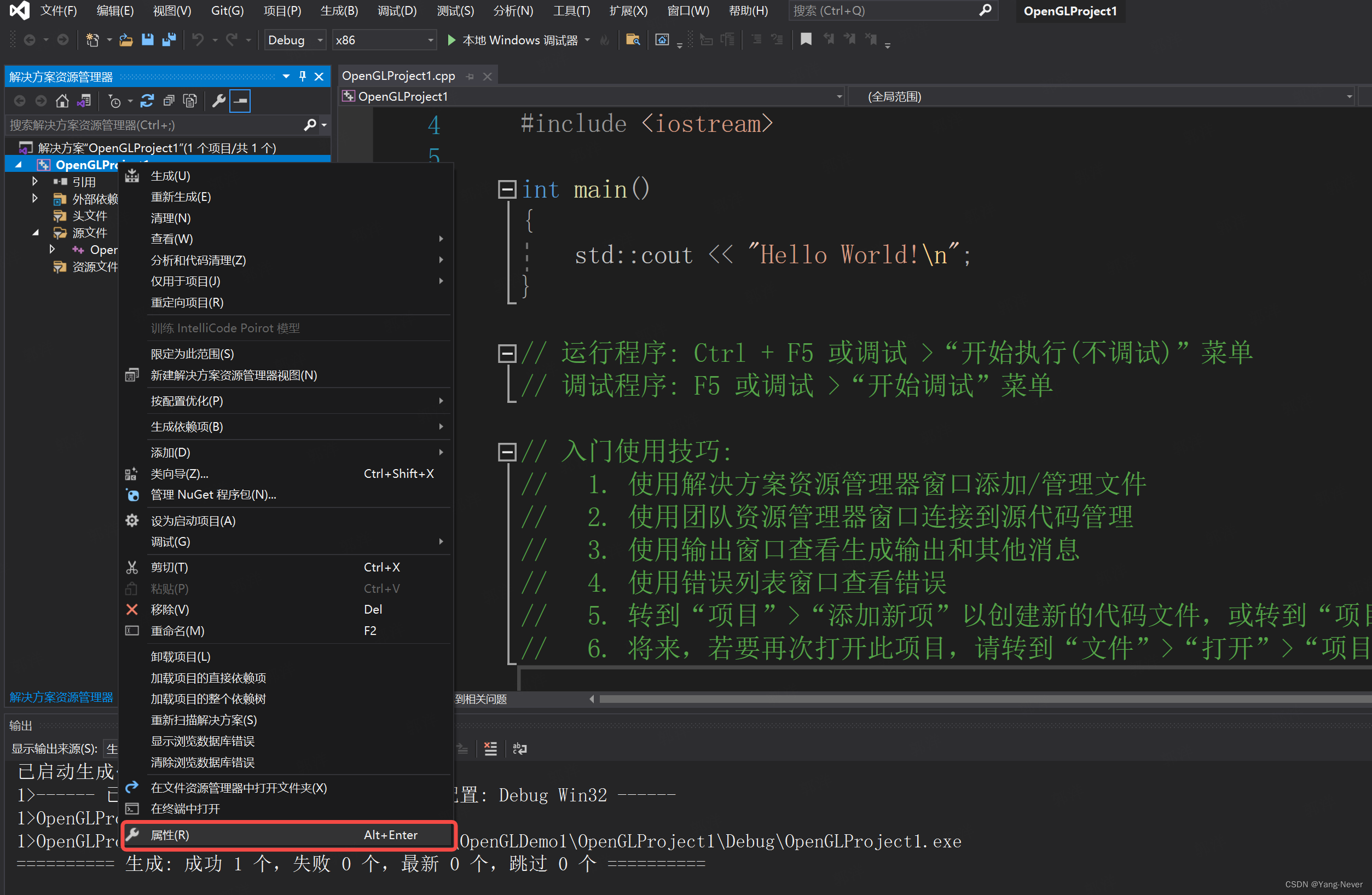Open Solution Explorer window options dropdown
The width and height of the screenshot is (1372, 895).
point(286,77)
